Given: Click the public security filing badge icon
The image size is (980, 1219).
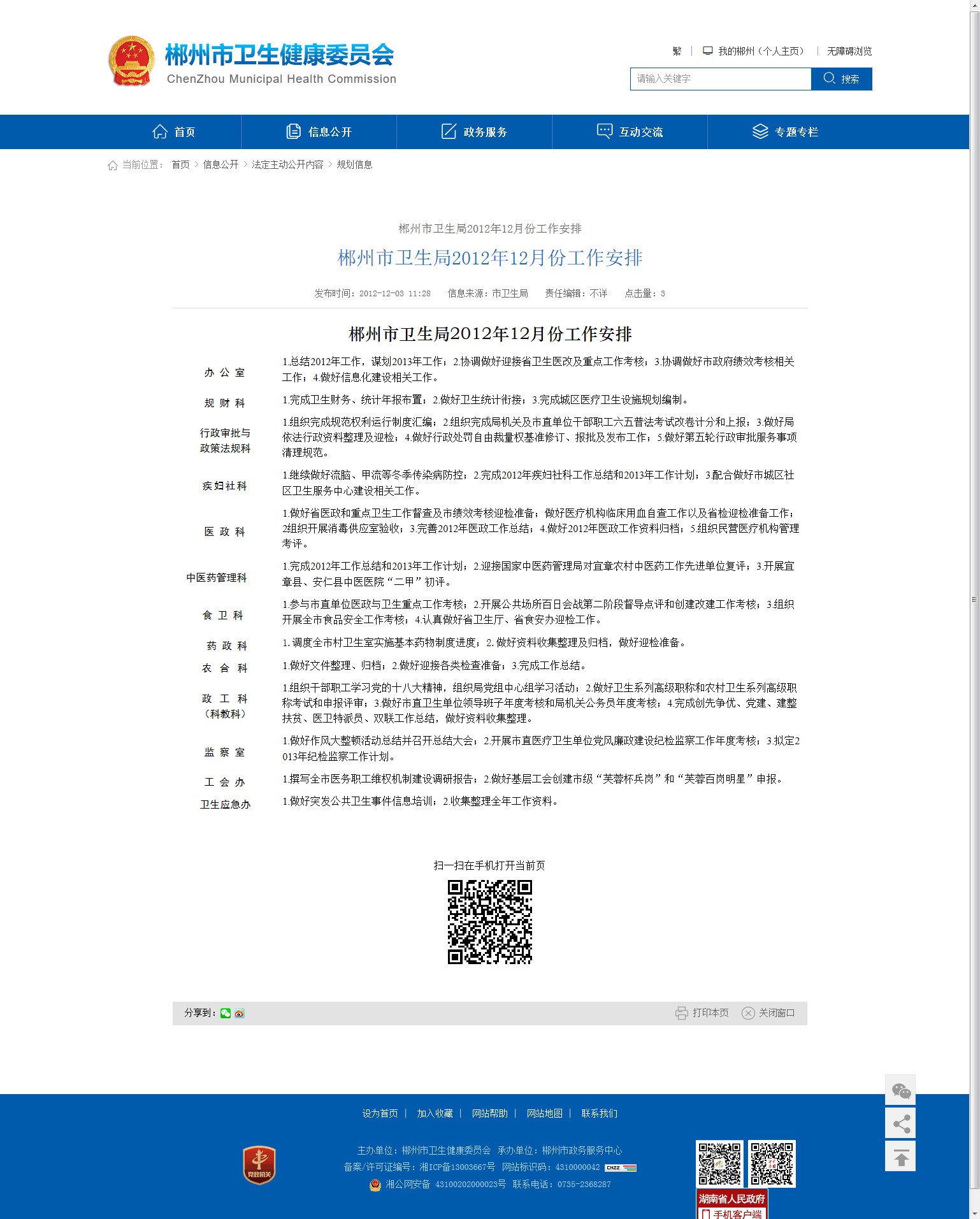Looking at the screenshot, I should tap(375, 1185).
